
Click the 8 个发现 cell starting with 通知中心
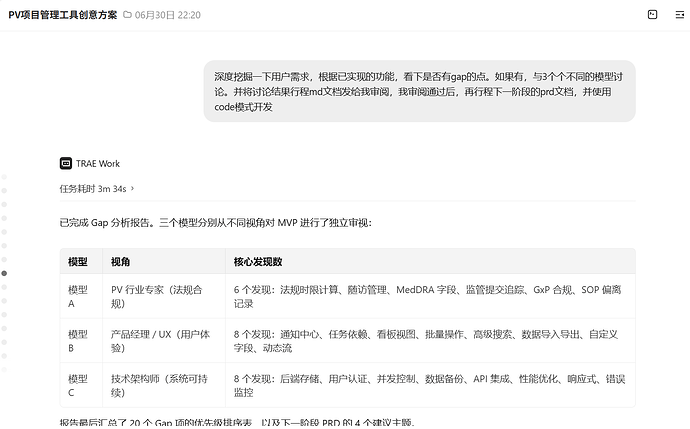tap(430, 341)
